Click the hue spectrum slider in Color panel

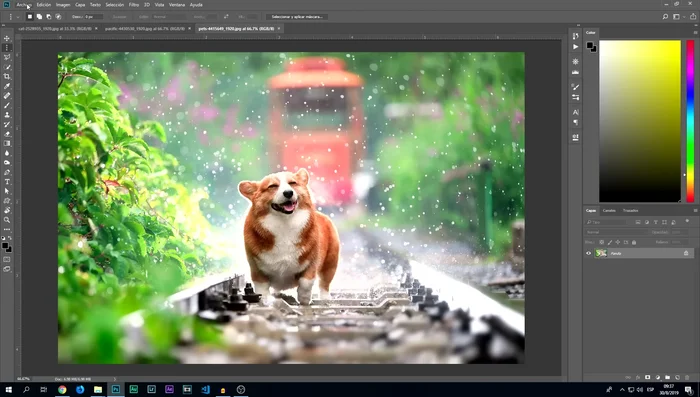tap(690, 121)
